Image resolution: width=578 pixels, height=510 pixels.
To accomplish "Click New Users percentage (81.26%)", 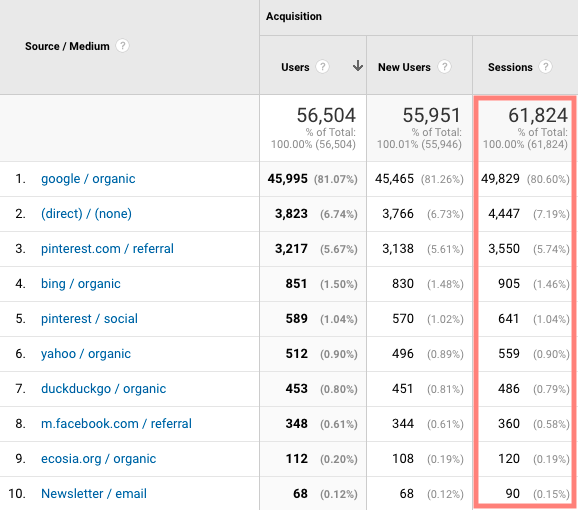I will 442,179.
